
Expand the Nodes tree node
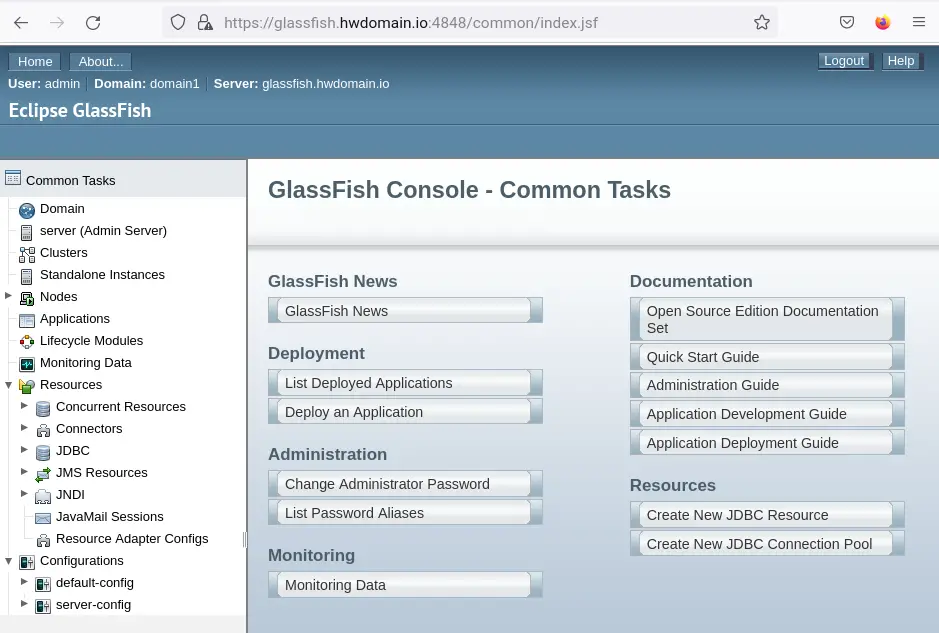tap(9, 296)
